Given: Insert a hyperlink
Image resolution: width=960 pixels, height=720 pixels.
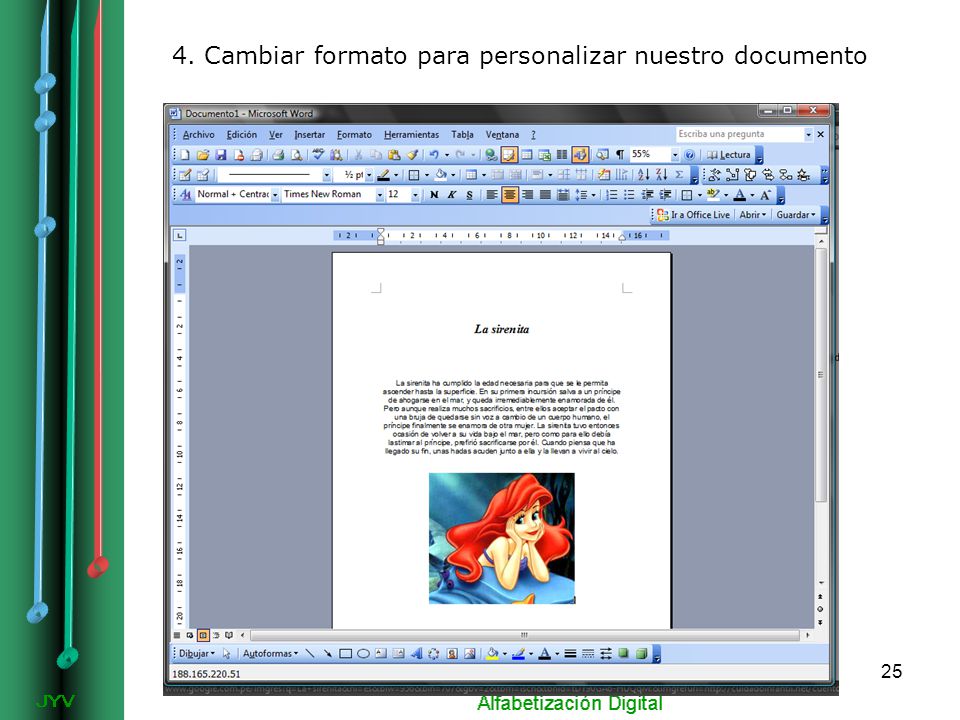Looking at the screenshot, I should [x=490, y=155].
